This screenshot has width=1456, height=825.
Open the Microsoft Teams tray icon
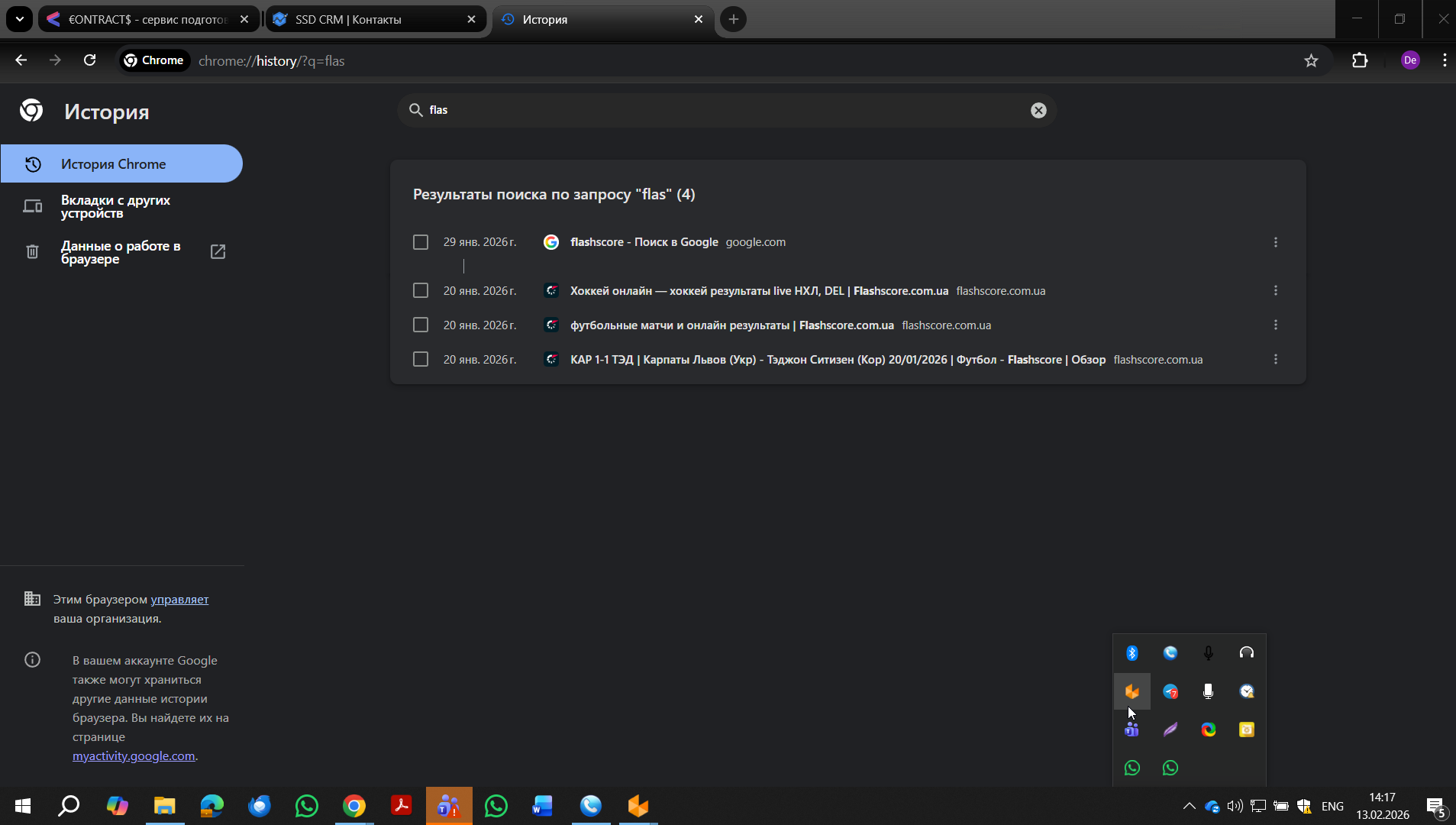click(1132, 730)
